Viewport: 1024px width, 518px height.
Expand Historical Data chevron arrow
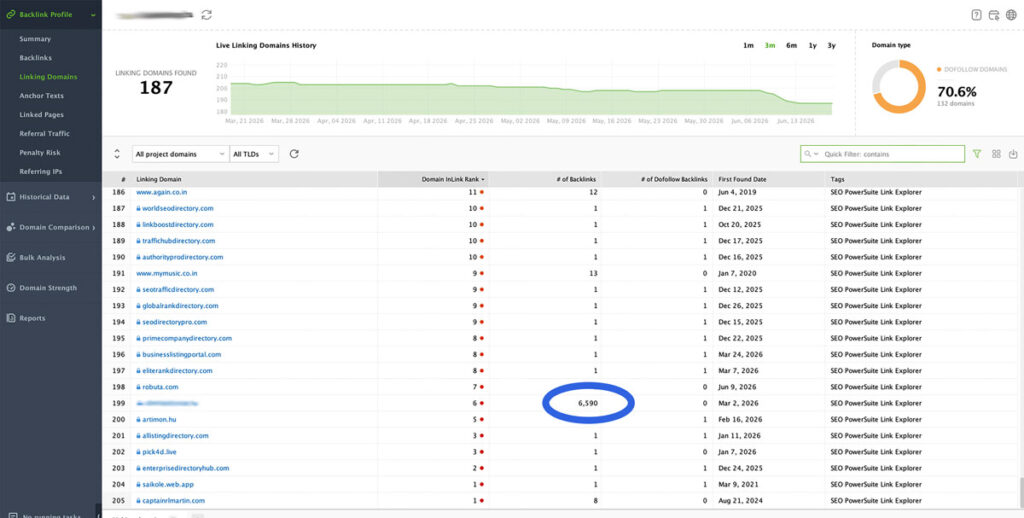[93, 197]
